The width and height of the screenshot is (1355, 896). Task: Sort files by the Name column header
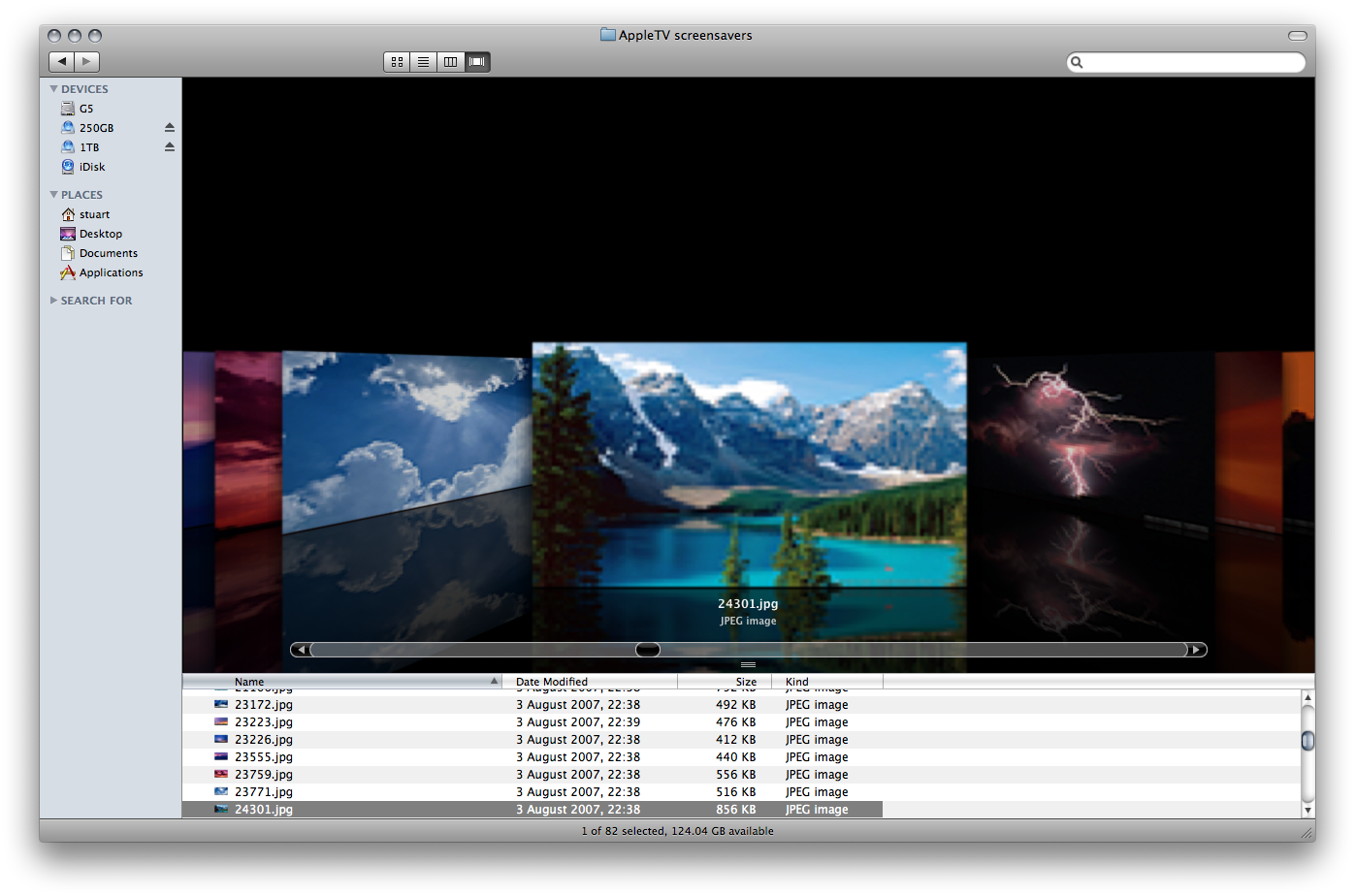pyautogui.click(x=342, y=682)
